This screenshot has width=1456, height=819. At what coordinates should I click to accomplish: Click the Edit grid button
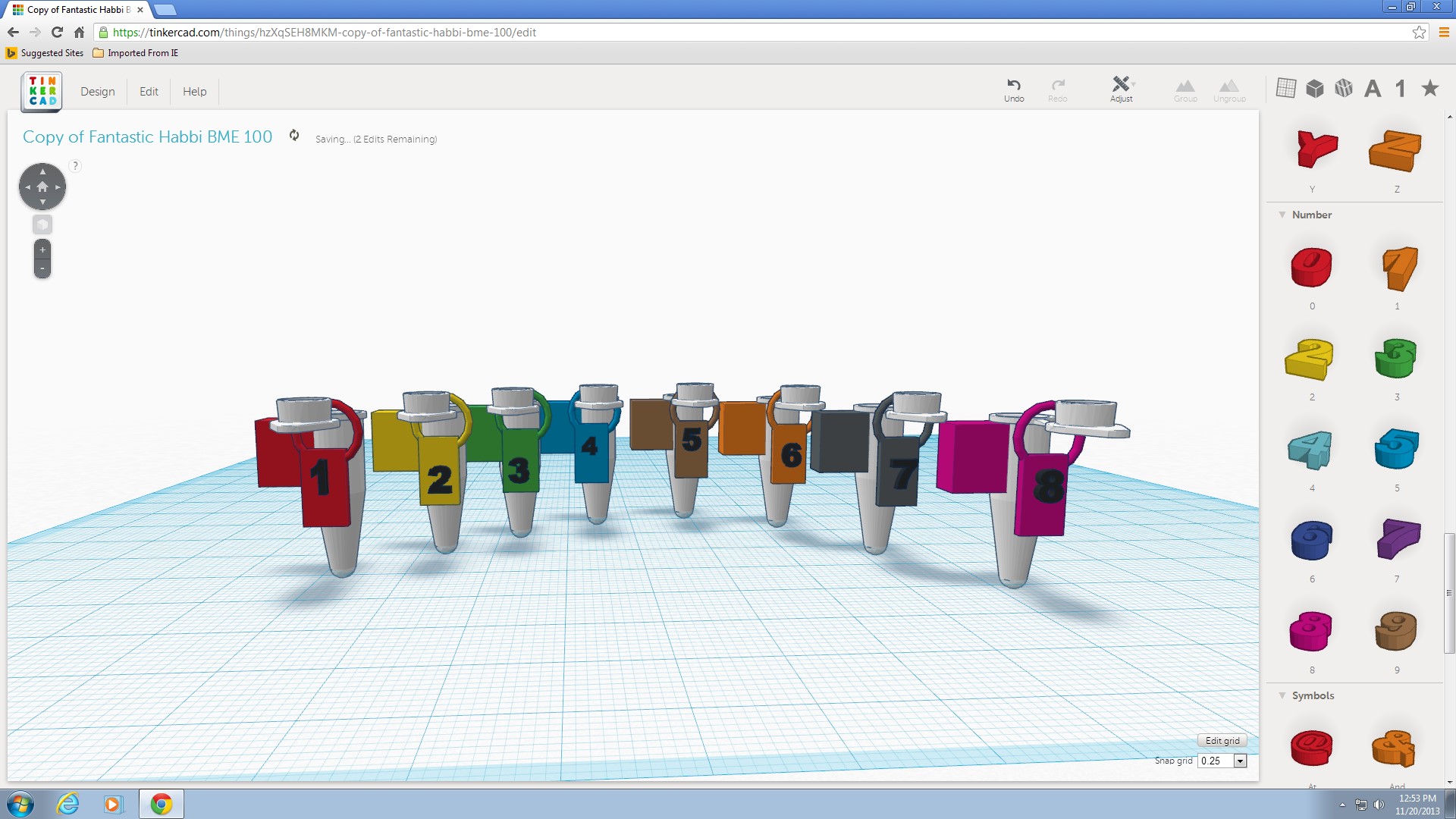[x=1222, y=741]
